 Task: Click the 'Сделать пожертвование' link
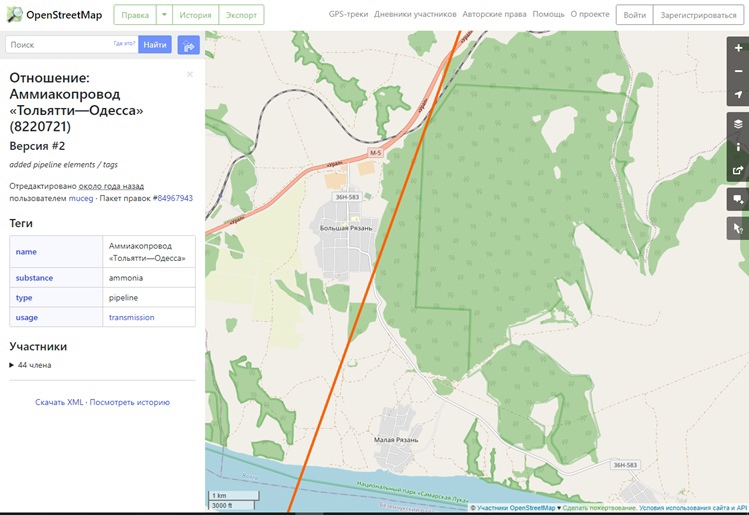click(x=600, y=508)
